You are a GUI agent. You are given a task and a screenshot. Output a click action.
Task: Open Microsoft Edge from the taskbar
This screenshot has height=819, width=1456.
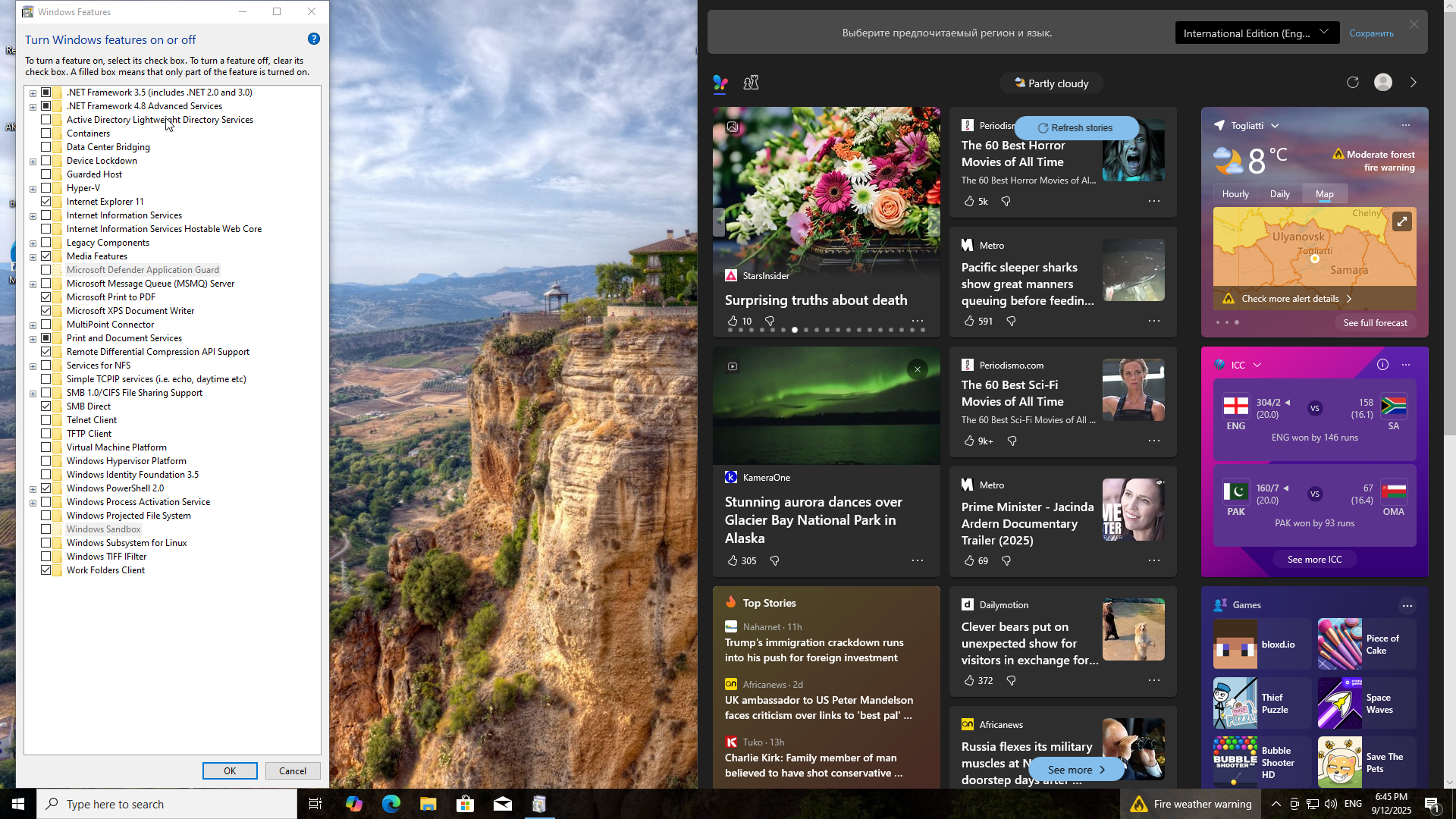(x=391, y=804)
